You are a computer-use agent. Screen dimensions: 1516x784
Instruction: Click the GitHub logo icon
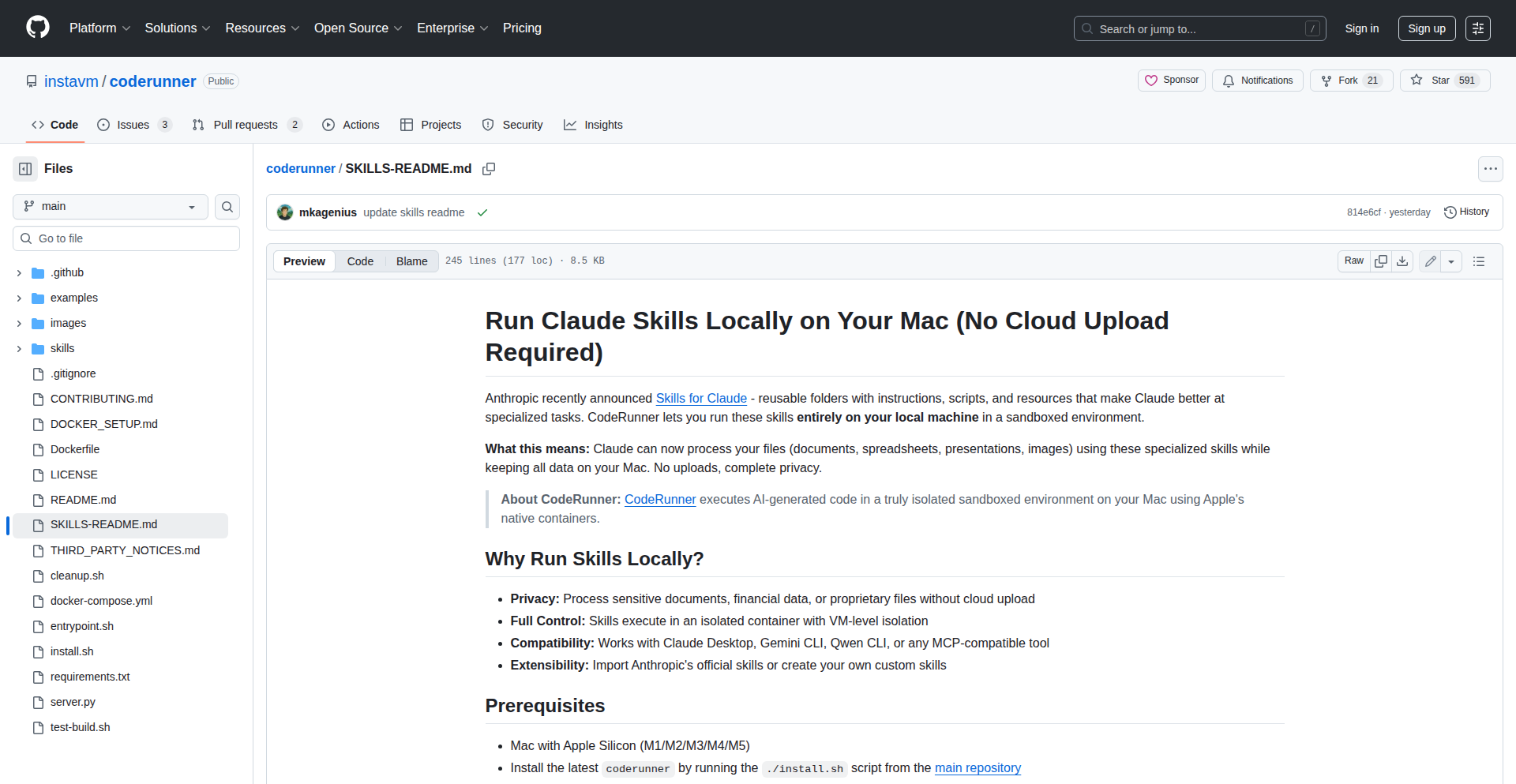pyautogui.click(x=38, y=28)
